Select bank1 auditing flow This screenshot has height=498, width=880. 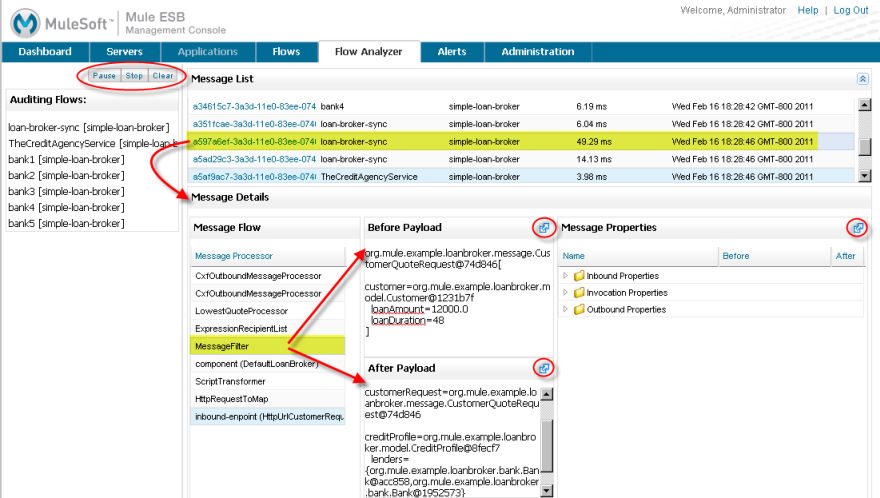[x=66, y=159]
